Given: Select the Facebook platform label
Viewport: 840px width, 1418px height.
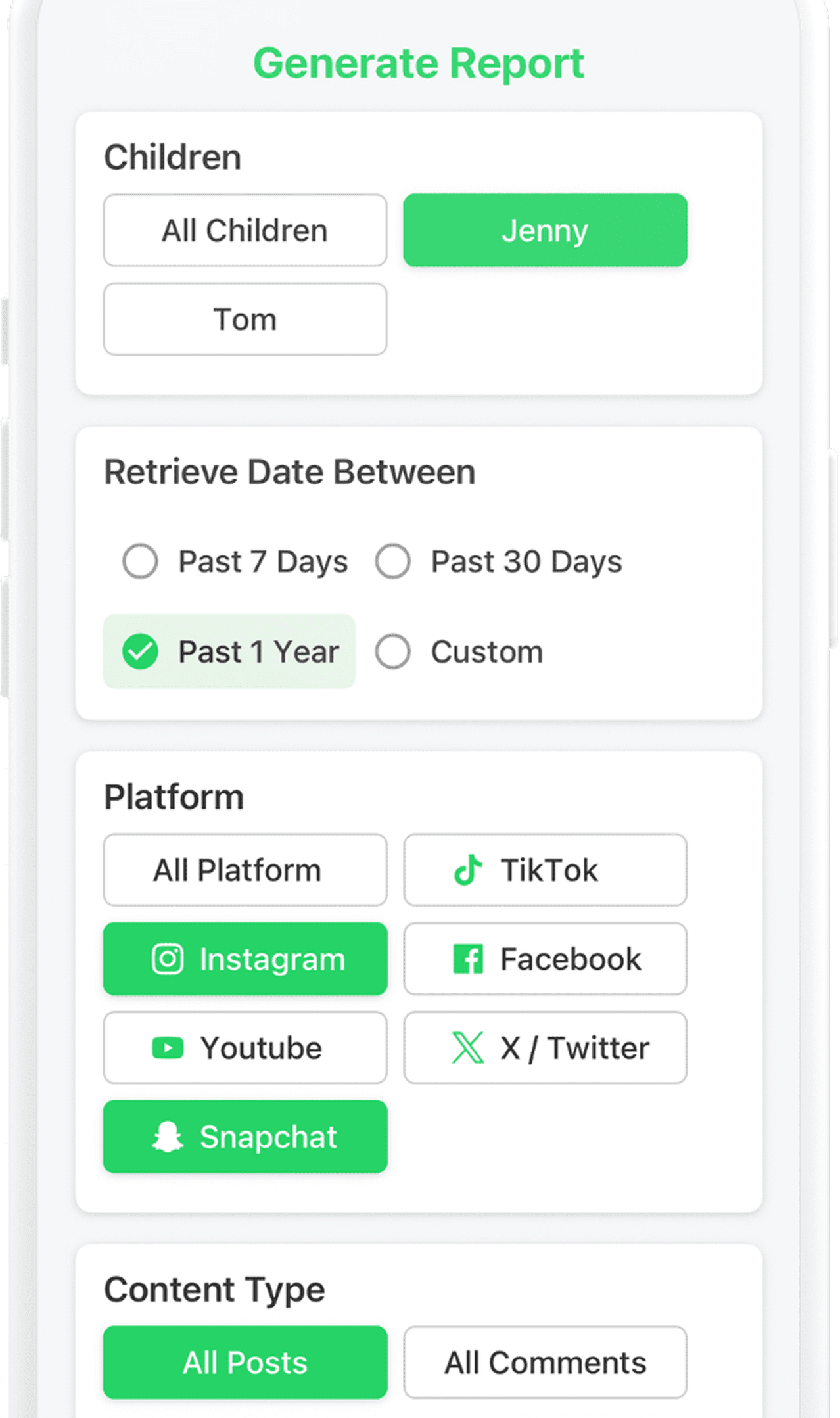Looking at the screenshot, I should pos(570,959).
